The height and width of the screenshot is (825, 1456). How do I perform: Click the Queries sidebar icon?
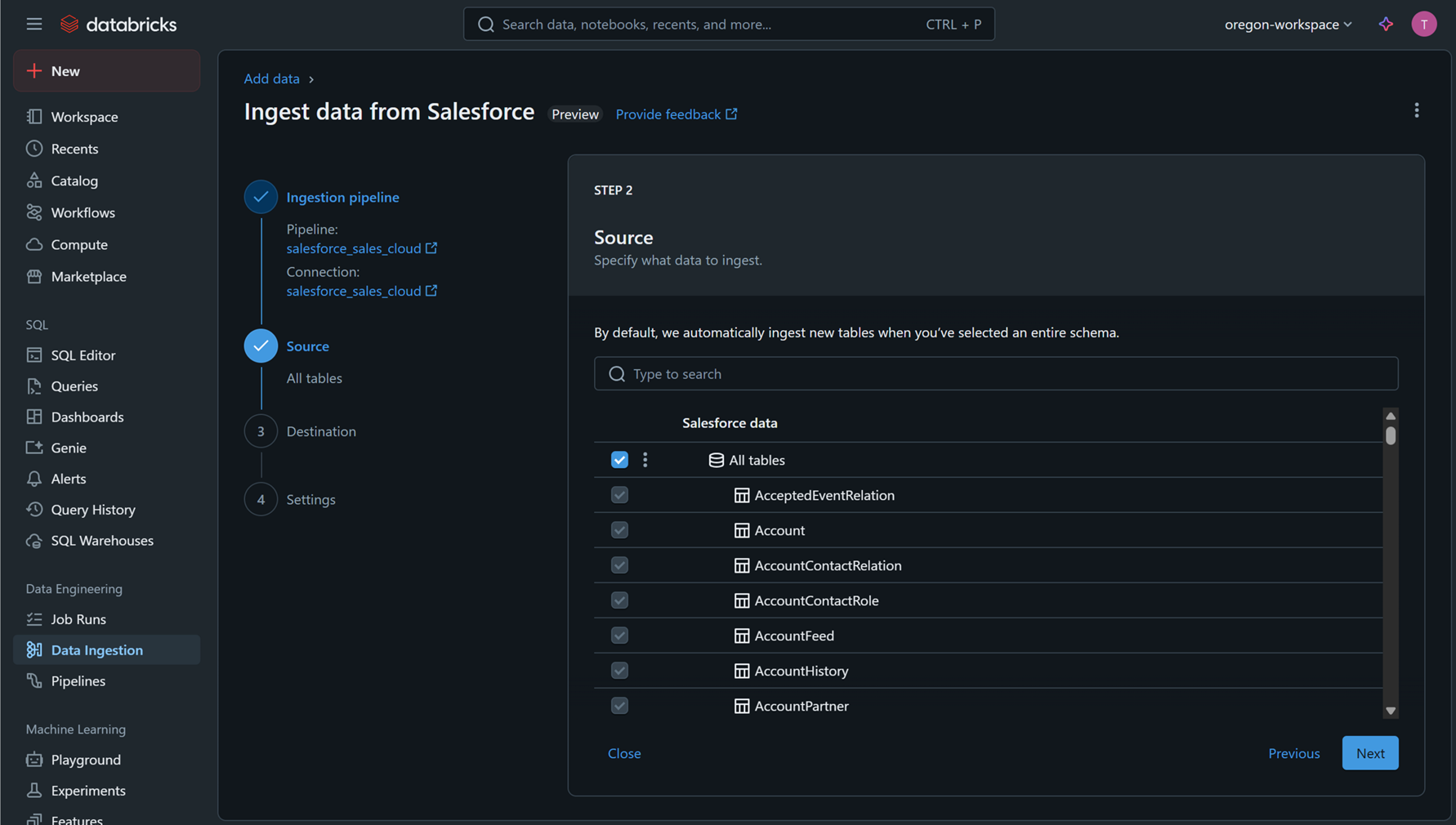click(34, 386)
